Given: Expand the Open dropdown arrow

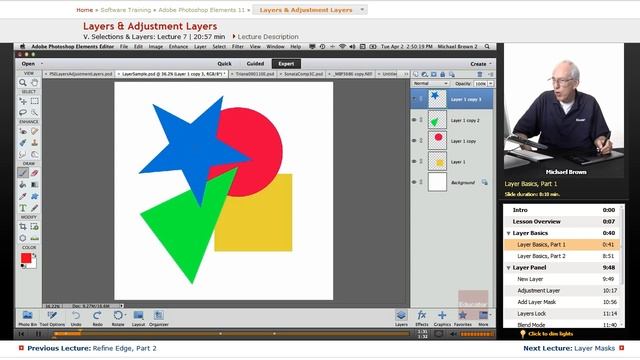Looking at the screenshot, I should click(42, 64).
